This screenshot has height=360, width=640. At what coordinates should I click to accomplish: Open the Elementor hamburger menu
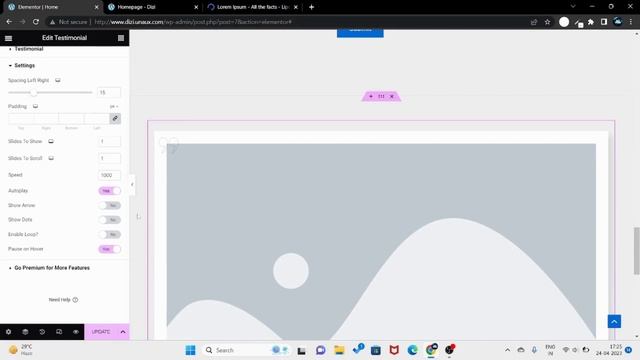tap(9, 38)
